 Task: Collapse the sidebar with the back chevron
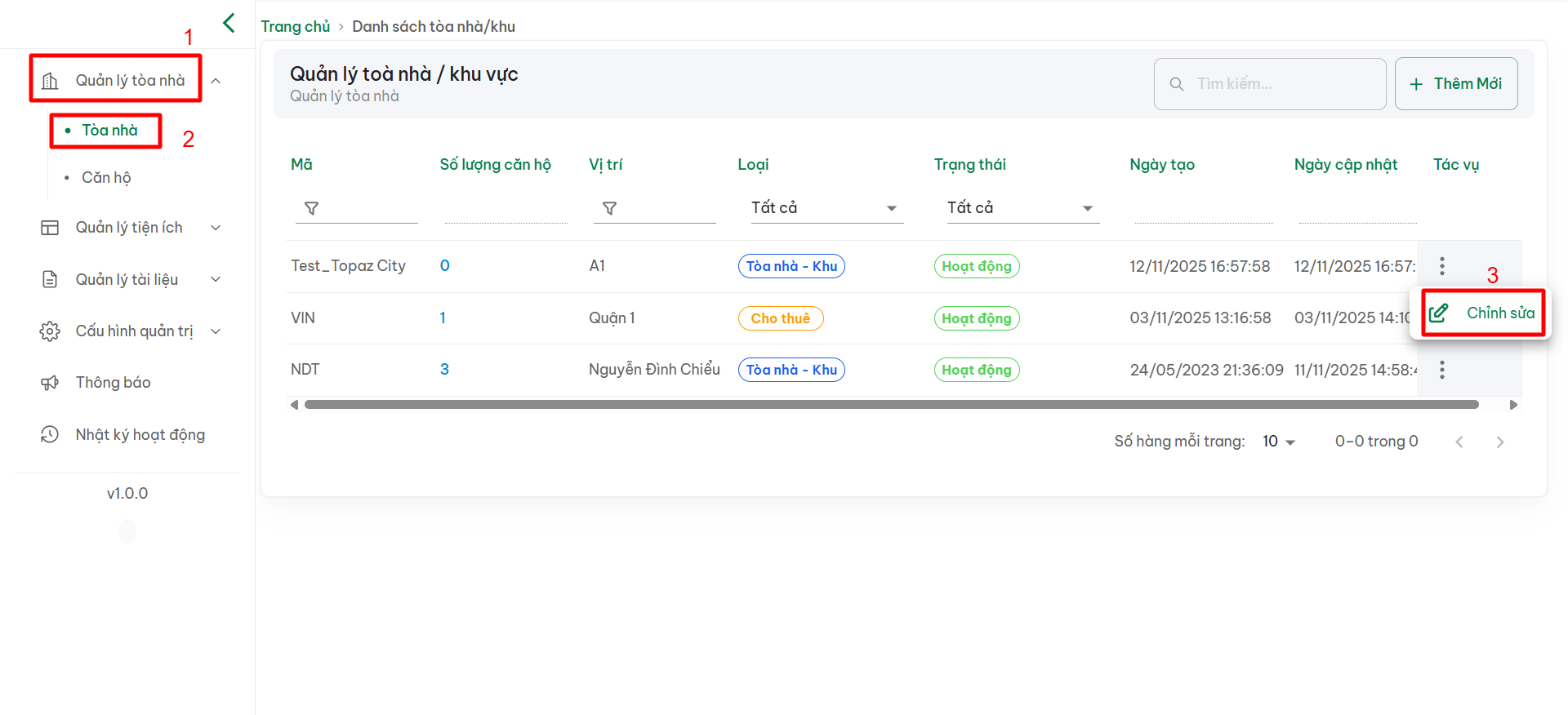pyautogui.click(x=229, y=23)
